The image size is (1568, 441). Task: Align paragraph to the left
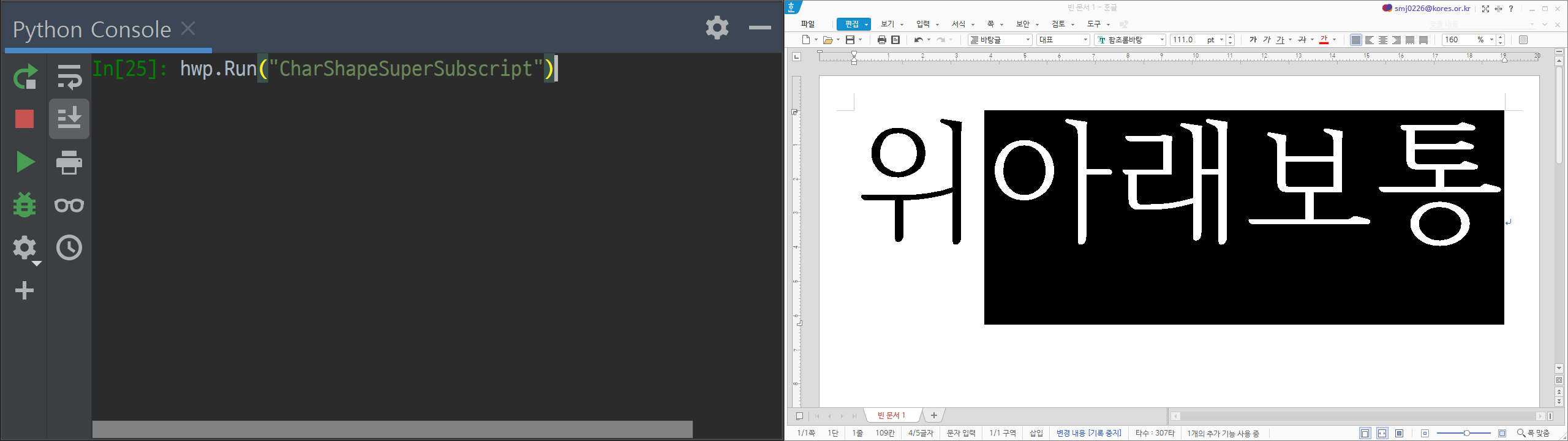coord(1370,40)
